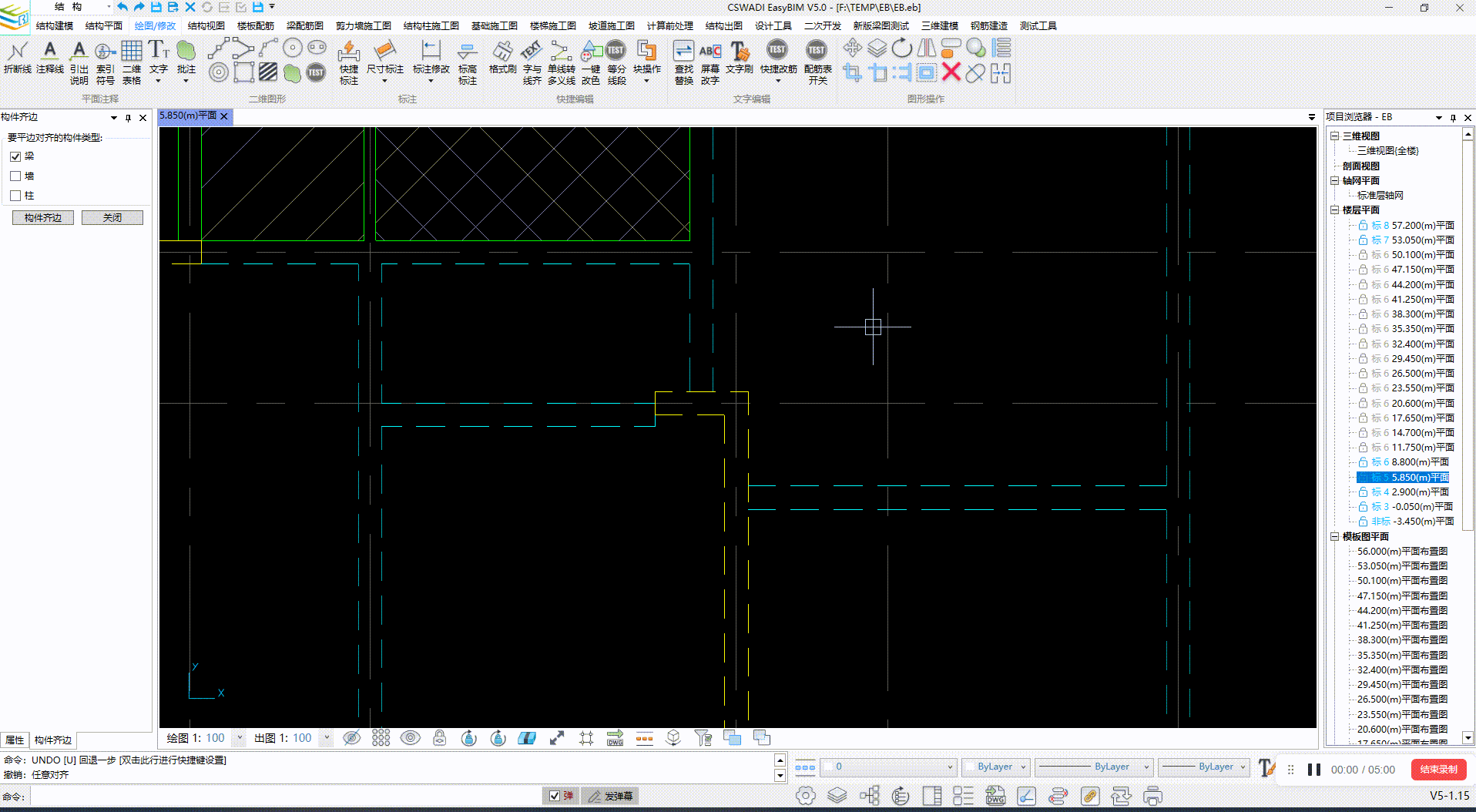This screenshot has width=1476, height=812.
Task: Use the 字与线齐 text align tool
Action: (532, 62)
